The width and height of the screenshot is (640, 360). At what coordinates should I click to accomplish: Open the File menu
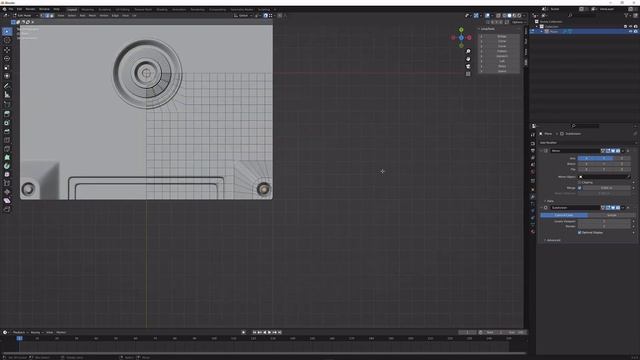click(11, 9)
